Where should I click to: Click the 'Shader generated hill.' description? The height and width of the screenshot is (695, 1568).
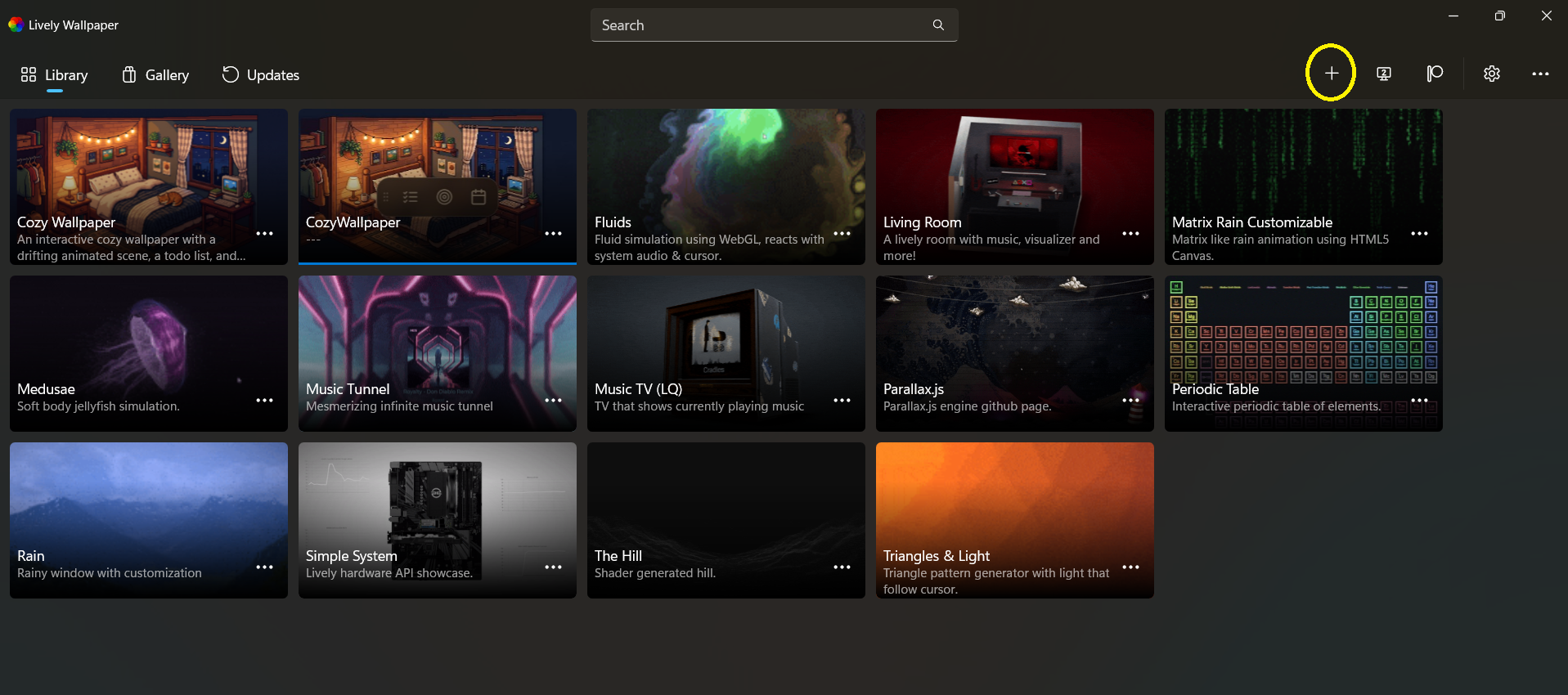point(654,573)
